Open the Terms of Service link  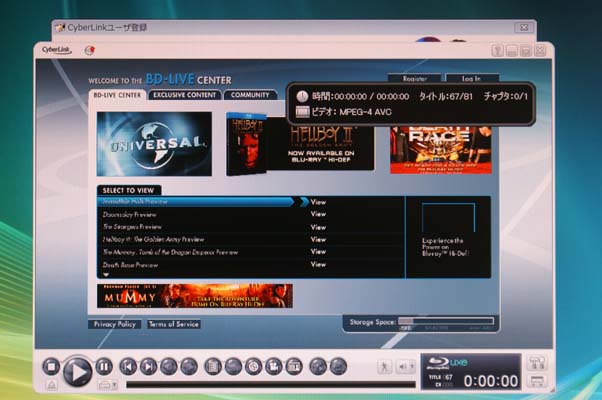click(x=174, y=324)
